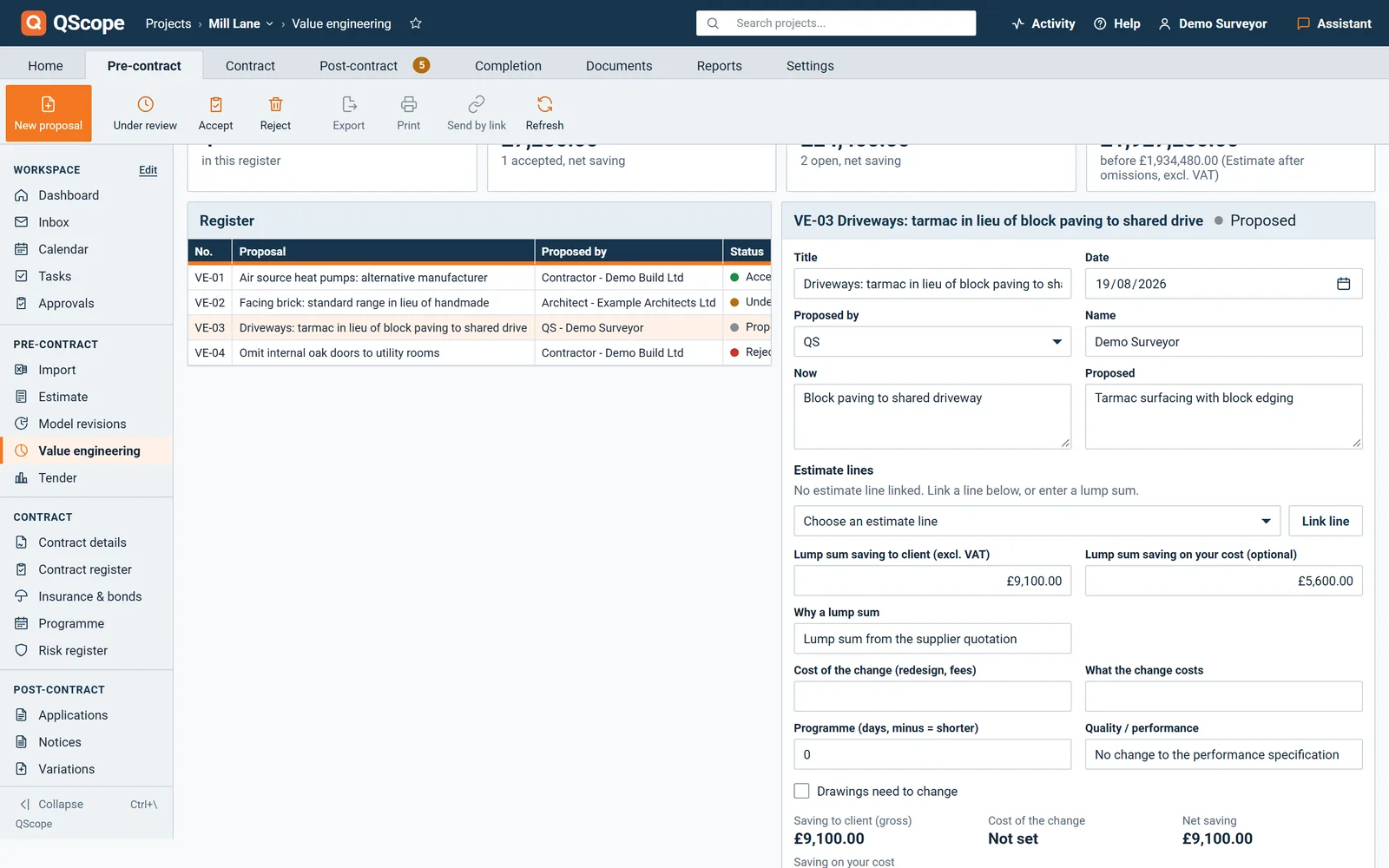Open Choose an estimate line dropdown
Screen dimensions: 1389x868
(1037, 521)
